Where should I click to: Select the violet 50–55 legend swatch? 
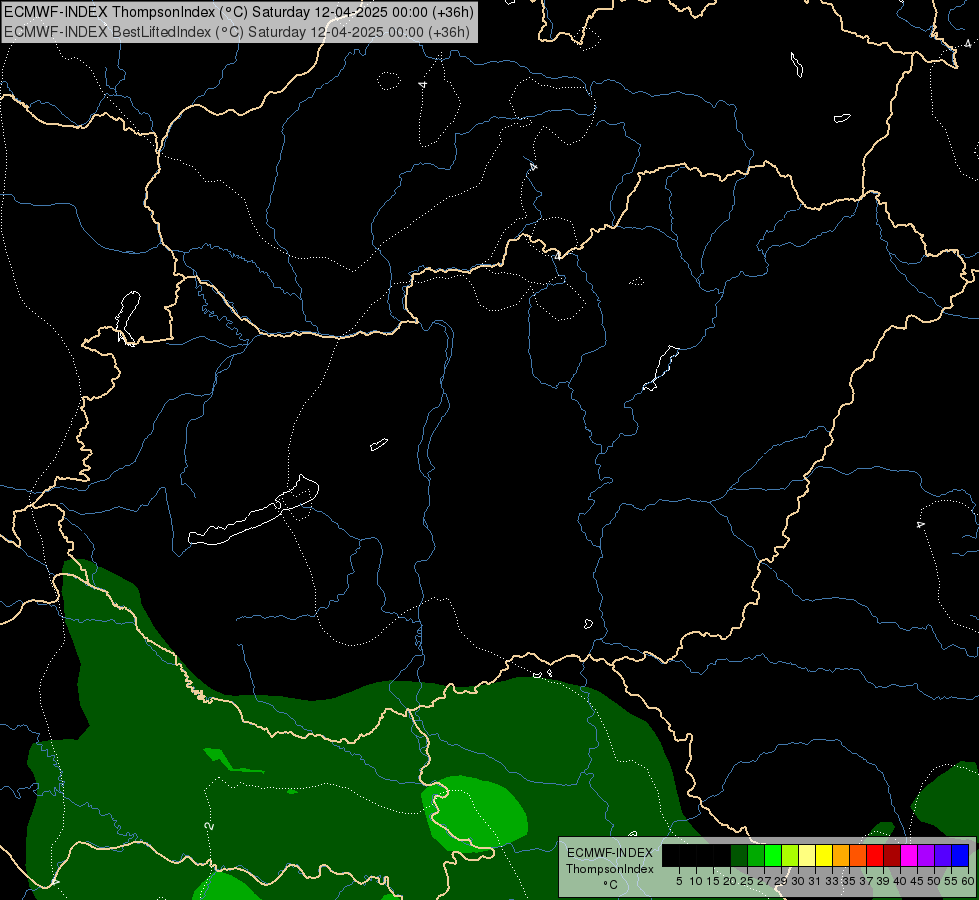pos(943,855)
